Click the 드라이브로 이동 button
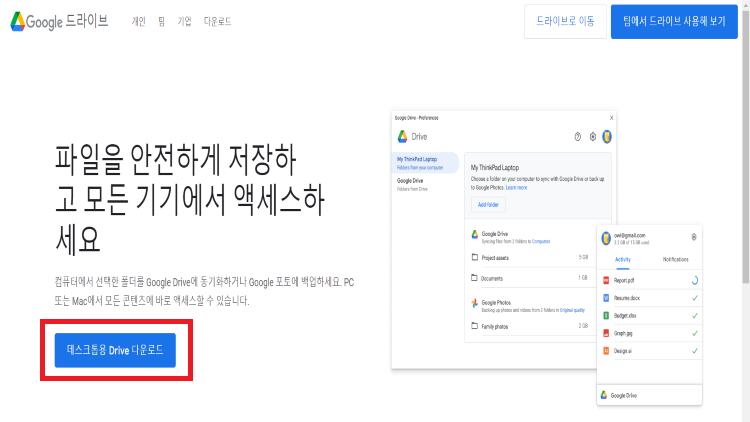The height and width of the screenshot is (422, 750). click(x=565, y=21)
